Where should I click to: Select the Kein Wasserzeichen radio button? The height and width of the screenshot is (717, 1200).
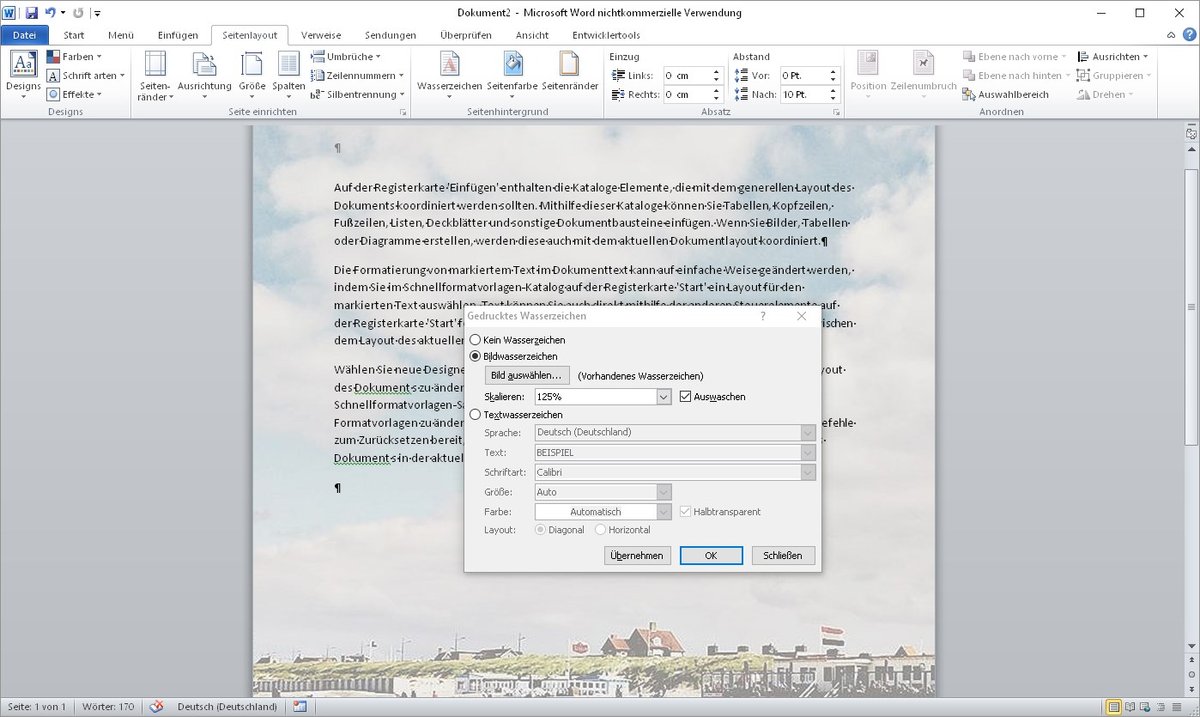[475, 340]
